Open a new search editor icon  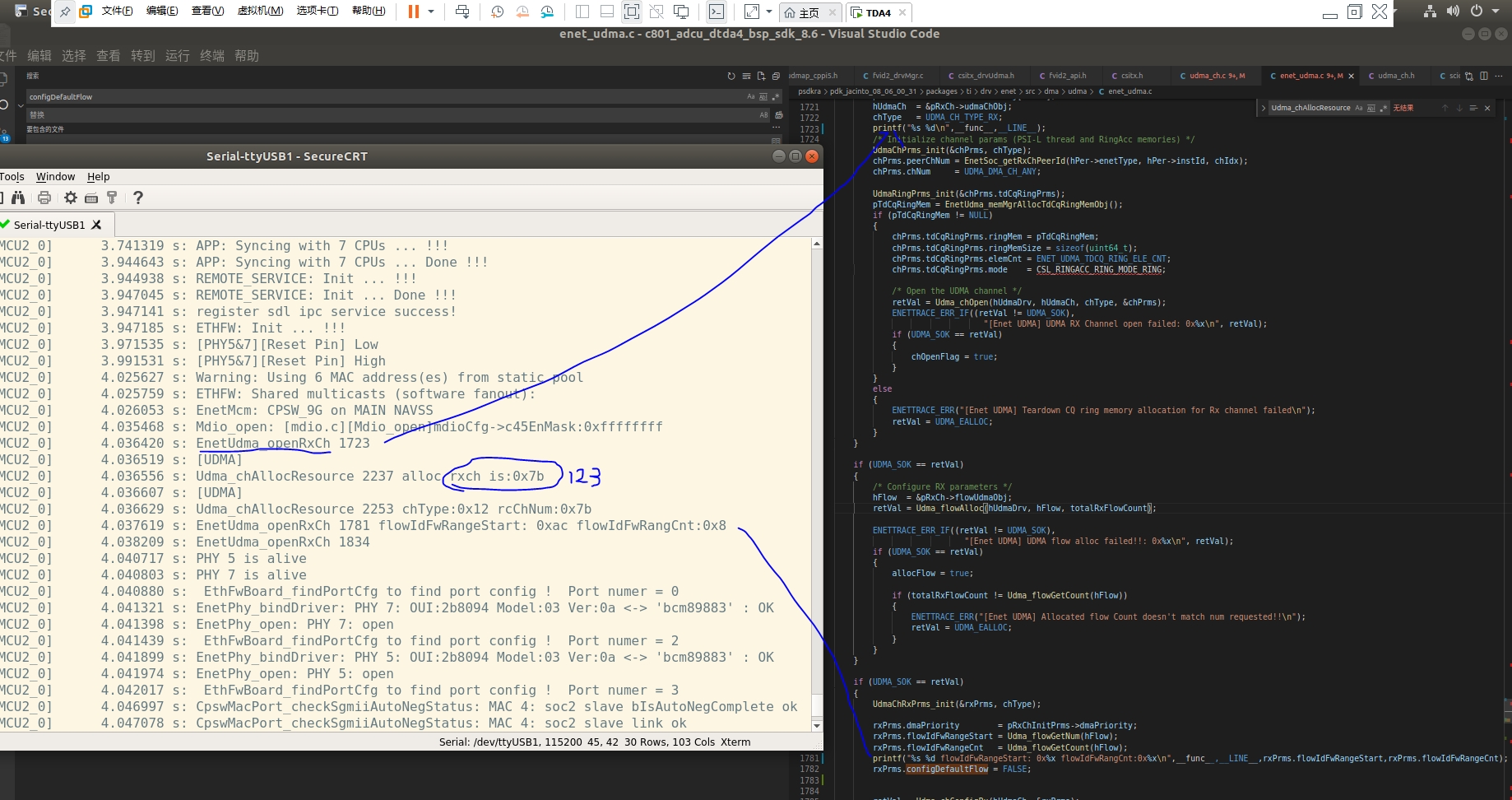point(761,76)
